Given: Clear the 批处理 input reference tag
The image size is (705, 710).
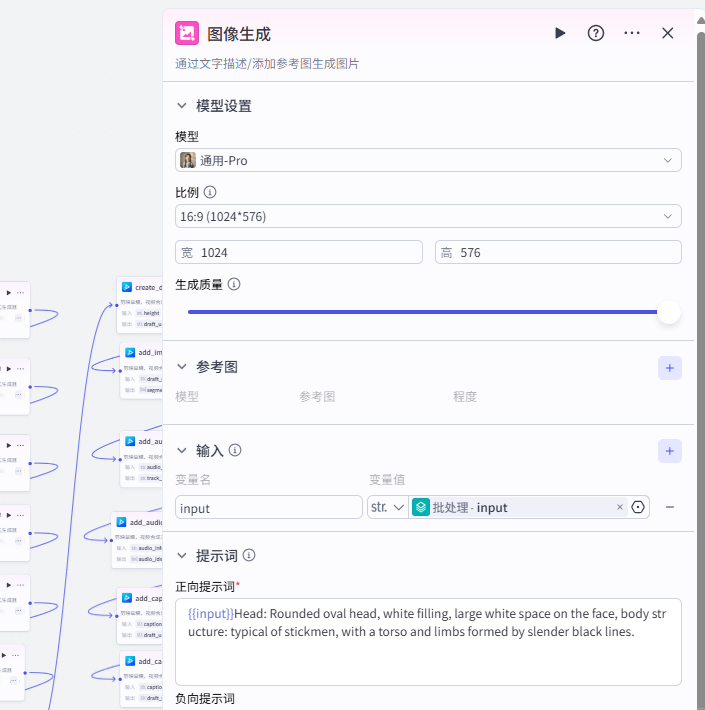Looking at the screenshot, I should [620, 507].
